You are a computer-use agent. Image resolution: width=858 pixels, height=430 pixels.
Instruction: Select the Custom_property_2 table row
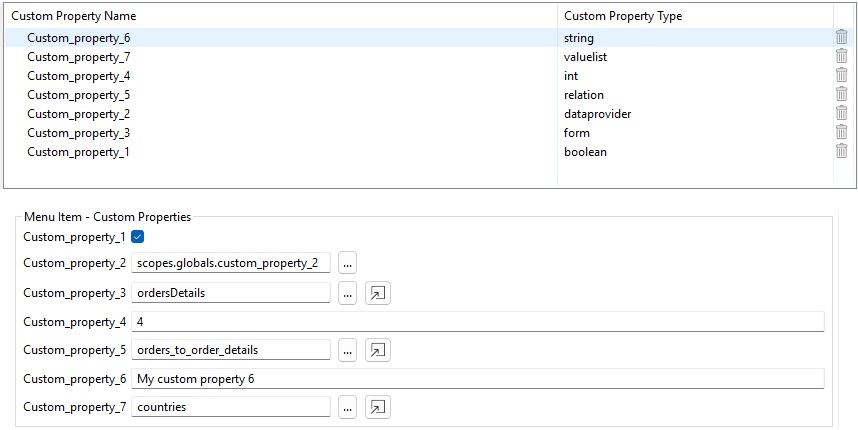419,114
